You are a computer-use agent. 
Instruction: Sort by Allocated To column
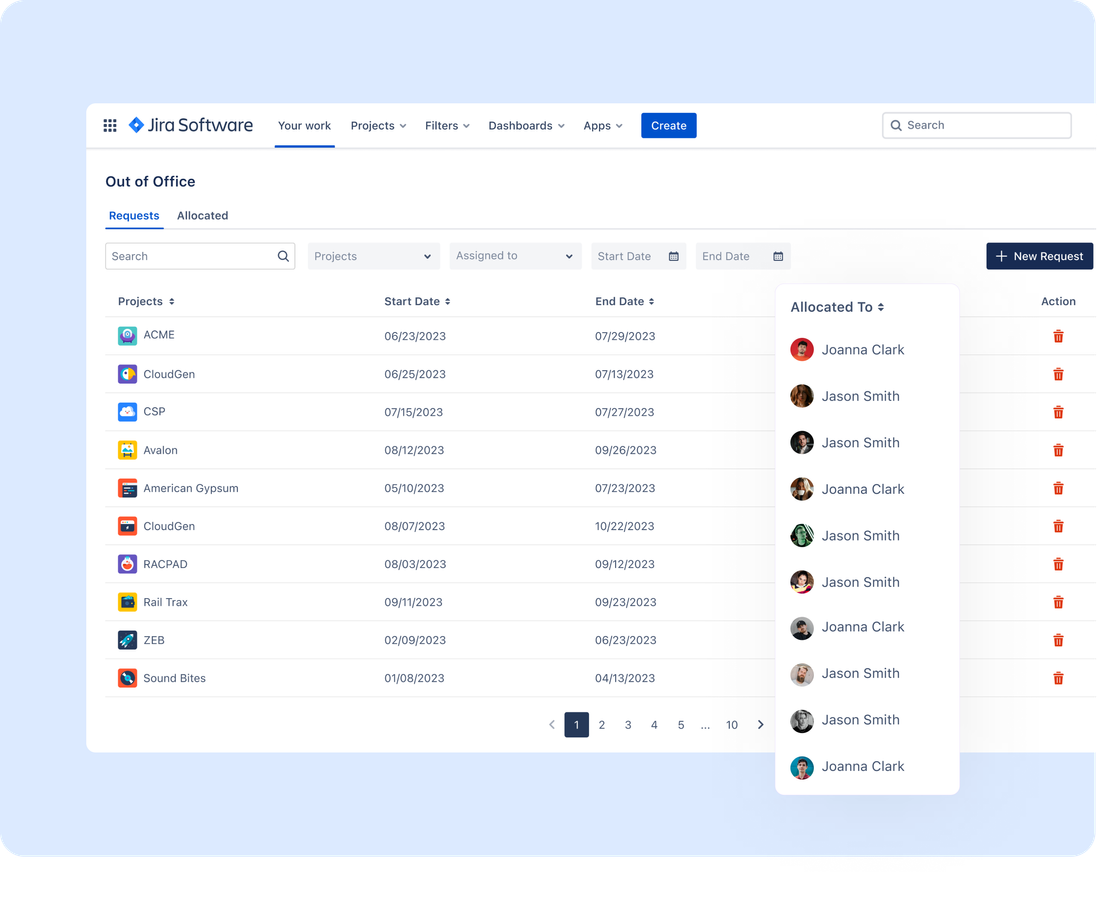point(837,307)
